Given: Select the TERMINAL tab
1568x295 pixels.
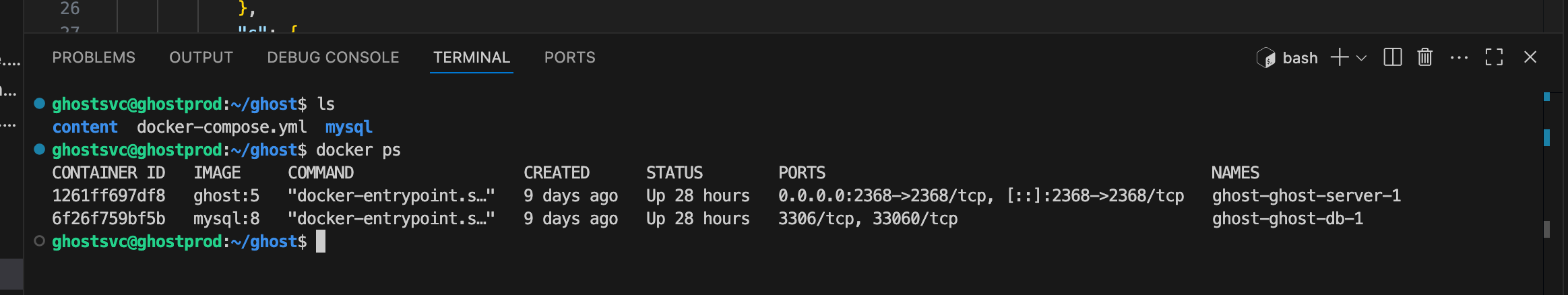Looking at the screenshot, I should 472,57.
